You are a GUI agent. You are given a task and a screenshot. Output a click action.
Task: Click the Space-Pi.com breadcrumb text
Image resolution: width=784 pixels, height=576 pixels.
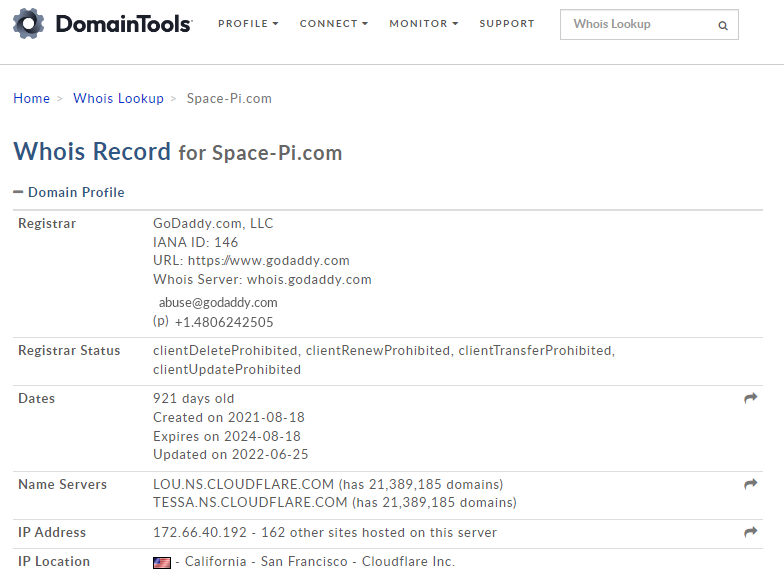(229, 98)
